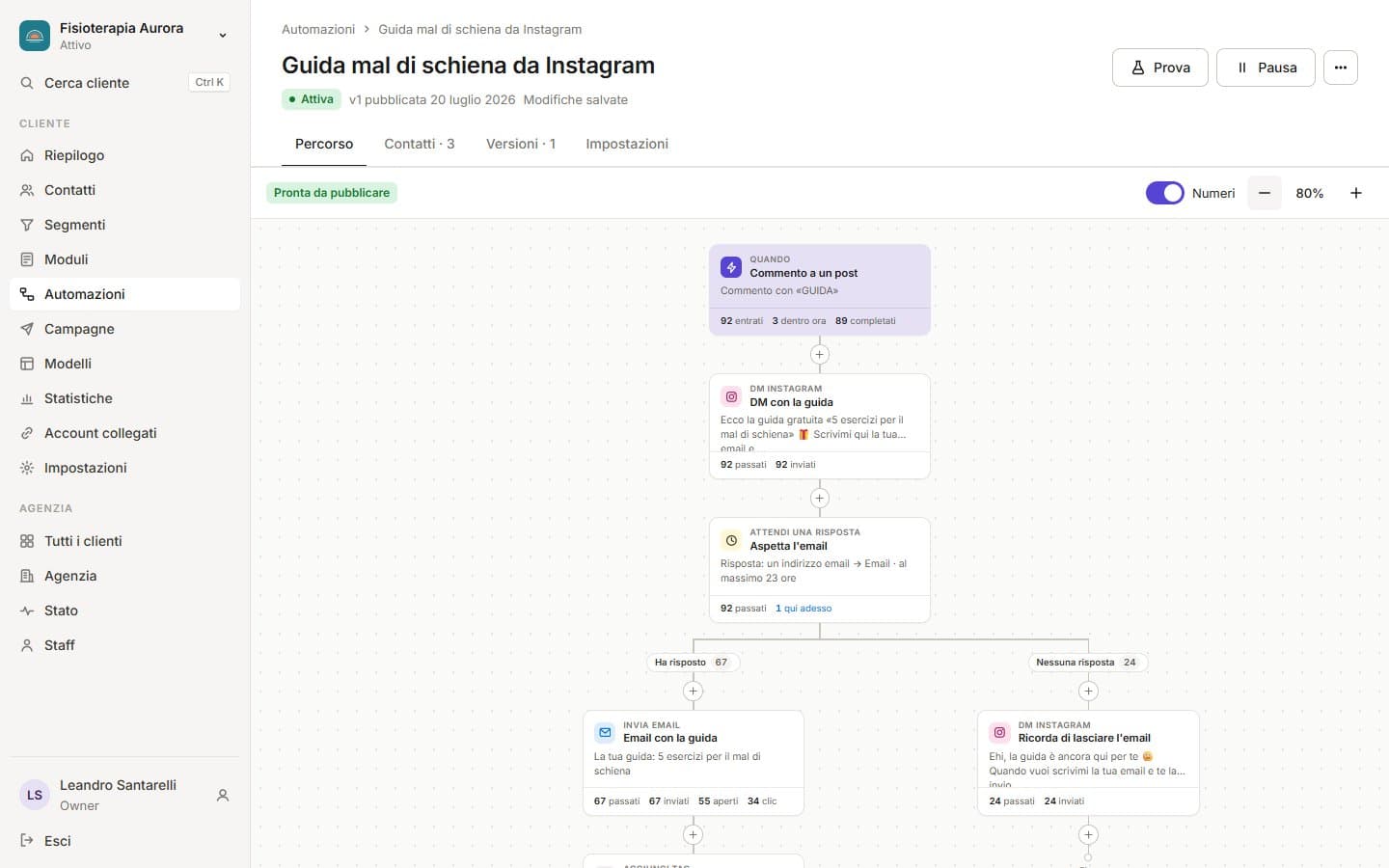The width and height of the screenshot is (1389, 868).
Task: Open Statistiche chart icon
Action: (x=27, y=398)
